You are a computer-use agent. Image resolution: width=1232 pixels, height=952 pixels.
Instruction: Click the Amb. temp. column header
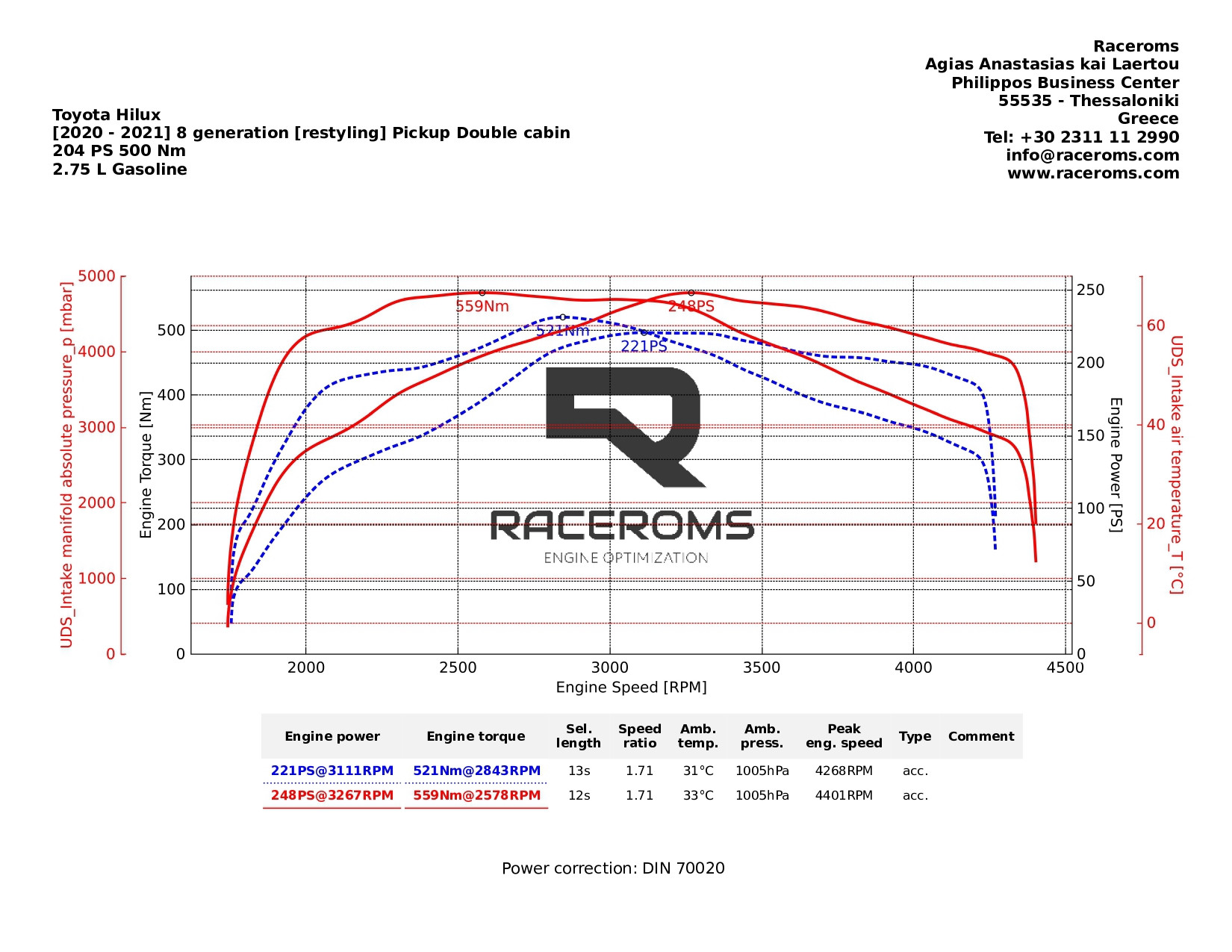(698, 736)
